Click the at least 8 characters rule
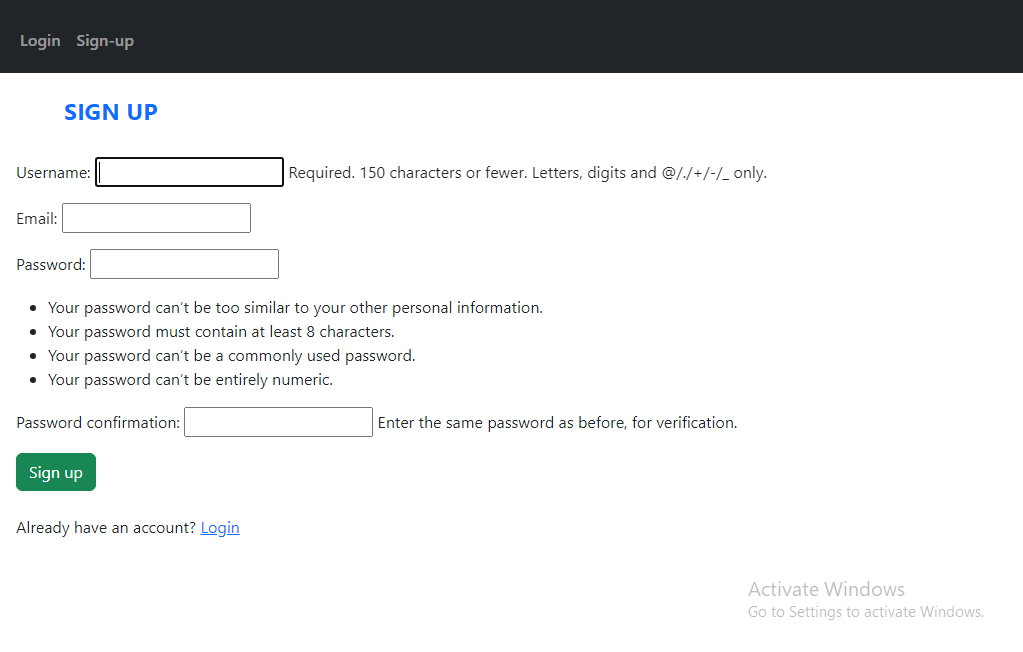This screenshot has height=652, width=1023. click(221, 332)
